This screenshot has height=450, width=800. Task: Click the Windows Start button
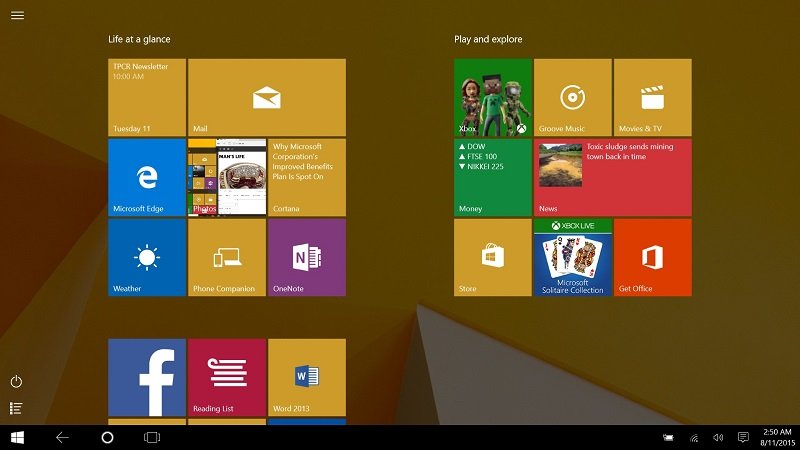(x=17, y=437)
